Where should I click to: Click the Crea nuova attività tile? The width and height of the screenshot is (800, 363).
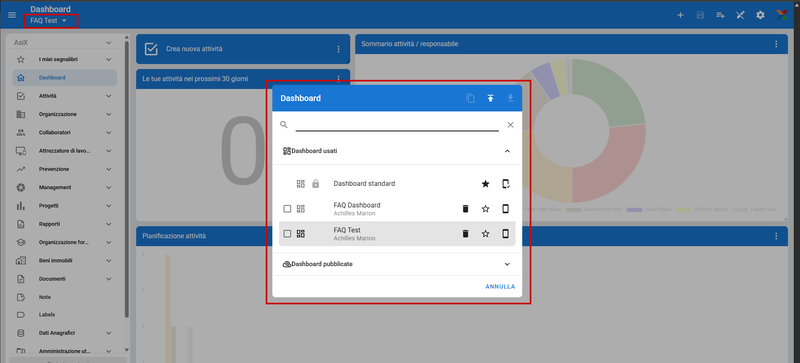[x=243, y=49]
